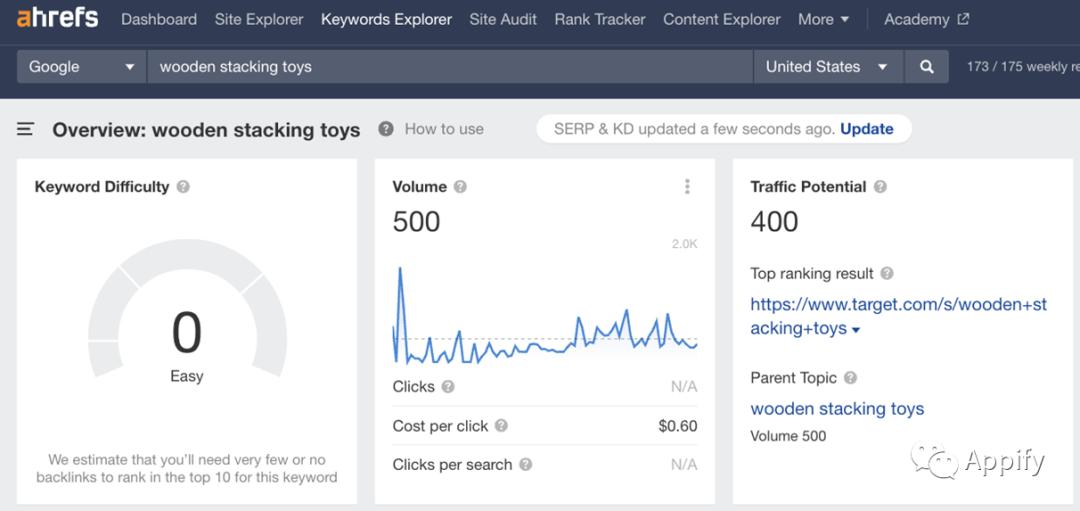This screenshot has height=511, width=1080.
Task: Click help icon next to Parent Topic
Action: pyautogui.click(x=850, y=378)
